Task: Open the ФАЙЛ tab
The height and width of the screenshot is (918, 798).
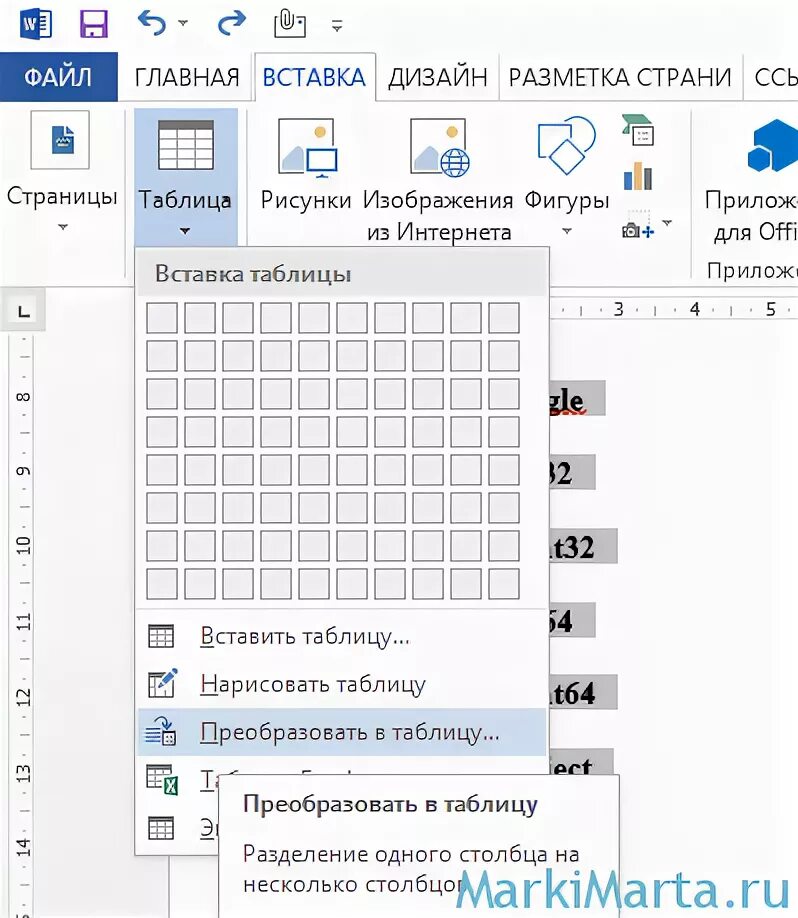Action: click(x=59, y=77)
